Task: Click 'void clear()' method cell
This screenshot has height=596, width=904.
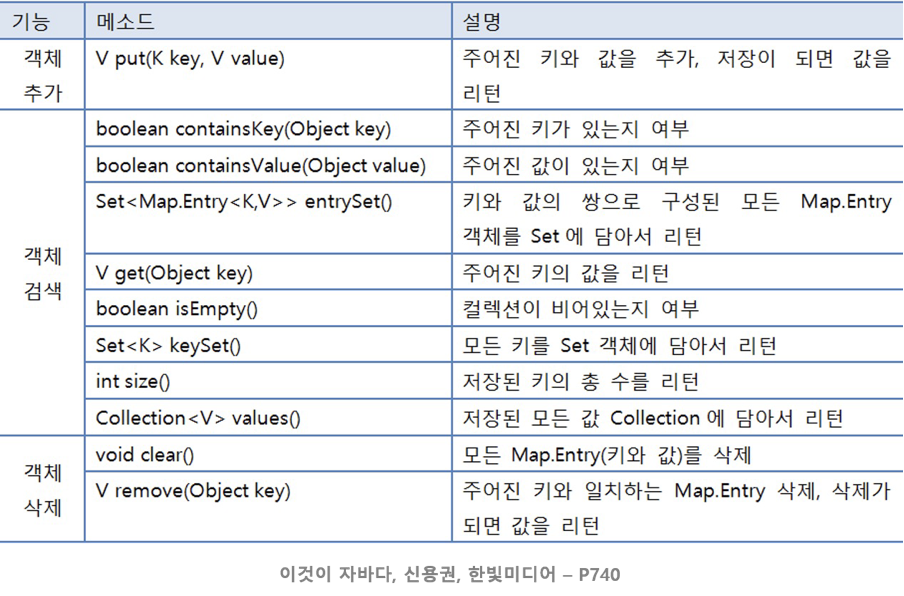Action: 268,454
